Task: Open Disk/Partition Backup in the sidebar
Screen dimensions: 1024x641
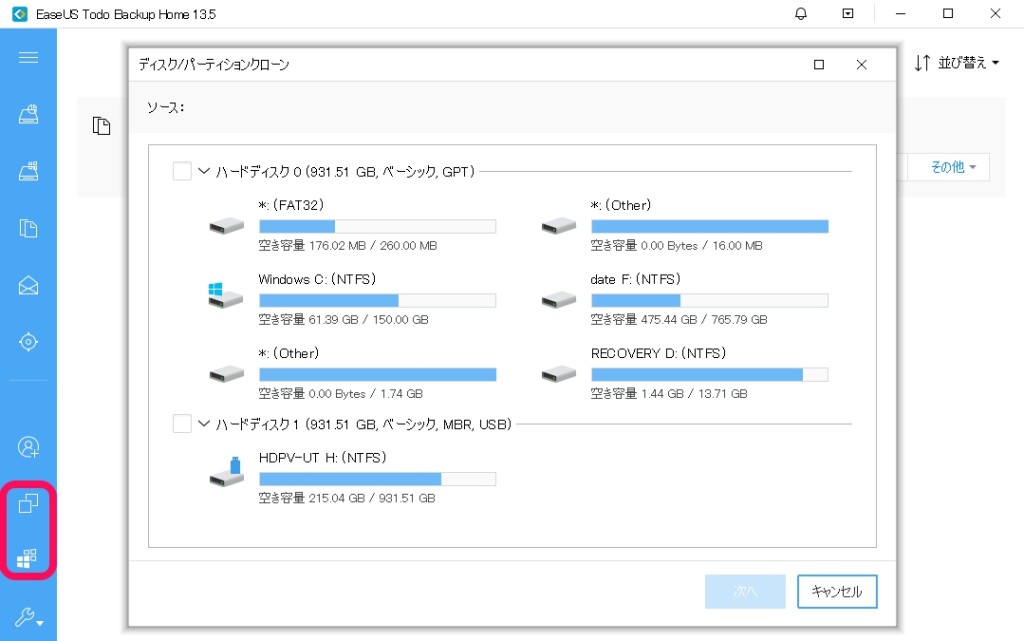Action: (x=28, y=114)
